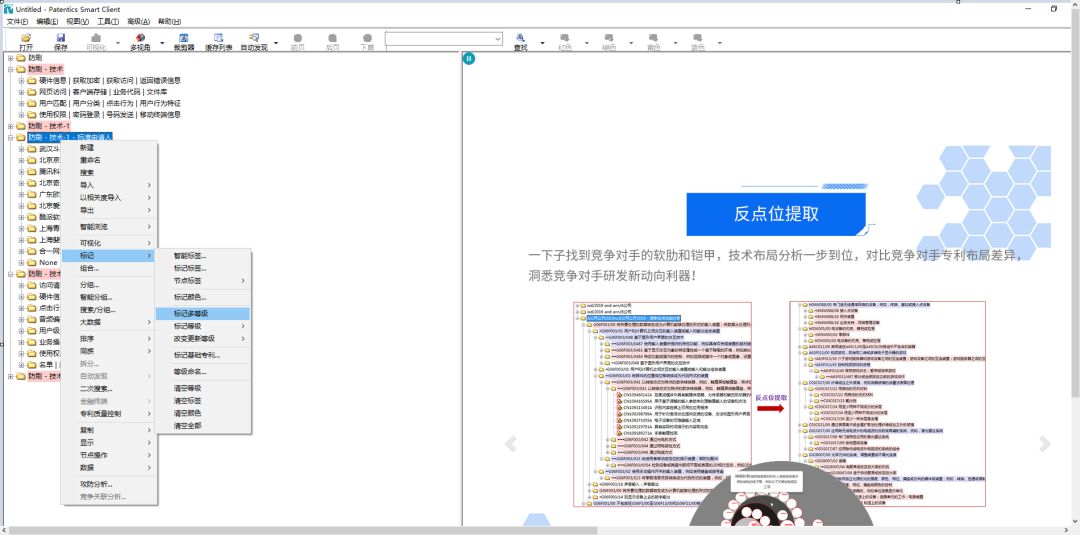This screenshot has height=535, width=1080.
Task: Expand the 防刷 - 技术-1 node
Action: click(x=10, y=126)
